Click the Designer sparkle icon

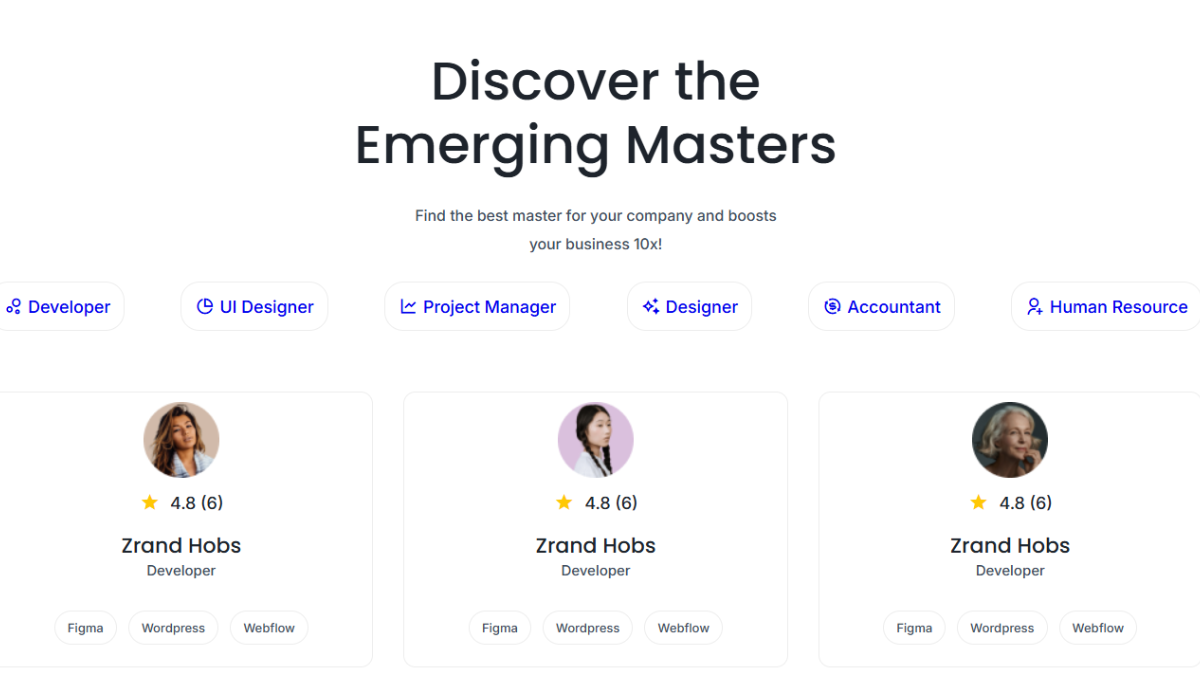(x=650, y=307)
